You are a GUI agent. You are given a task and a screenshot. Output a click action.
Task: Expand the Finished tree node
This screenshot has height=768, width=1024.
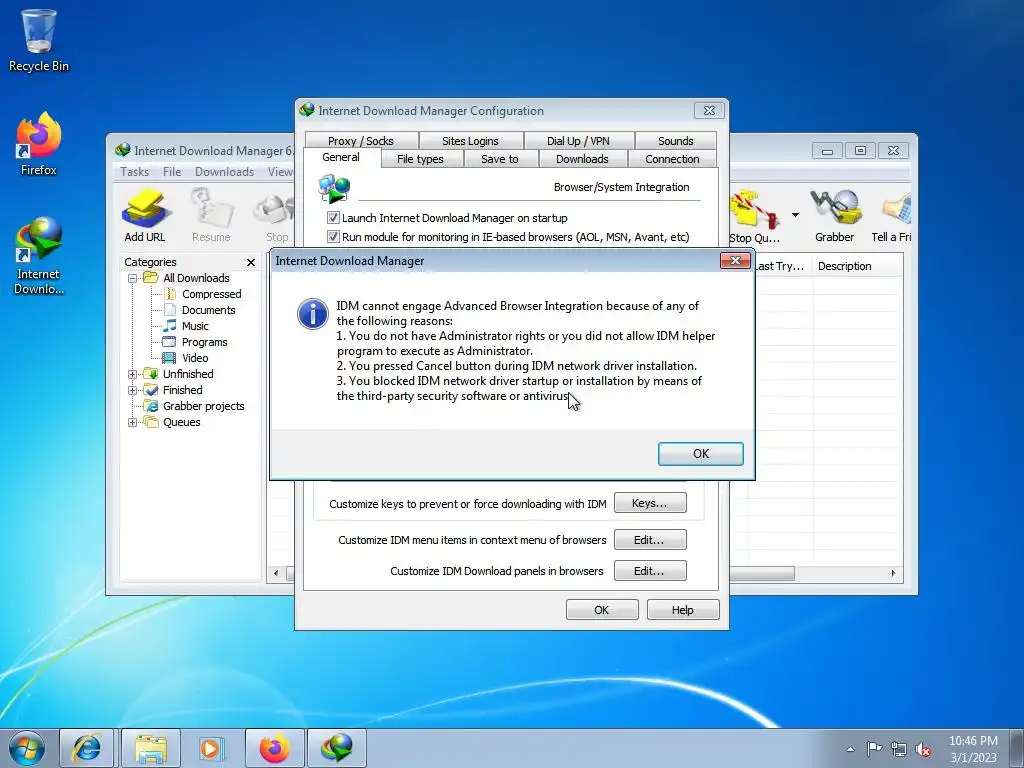(133, 391)
